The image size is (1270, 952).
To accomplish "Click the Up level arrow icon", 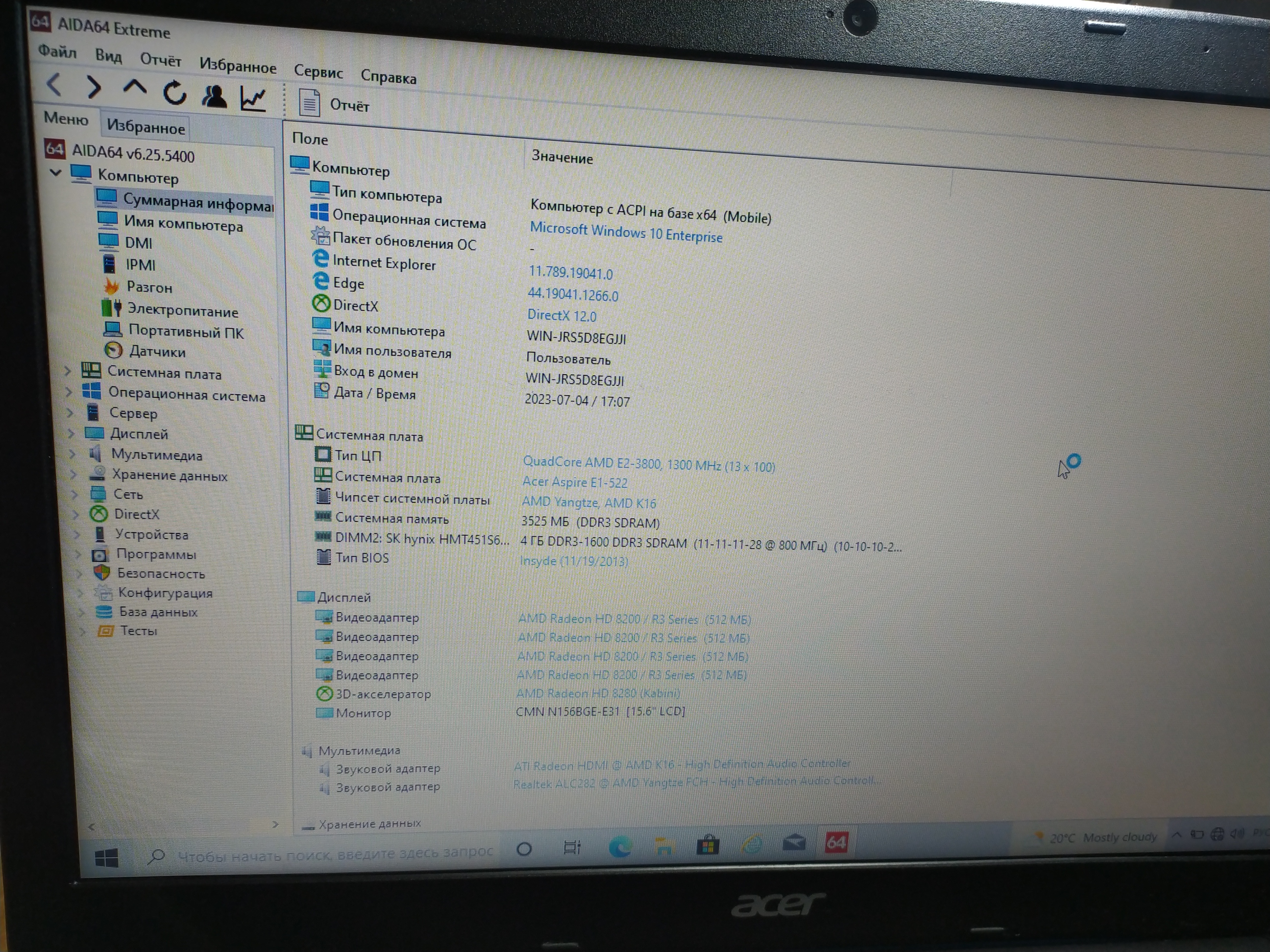I will (135, 88).
